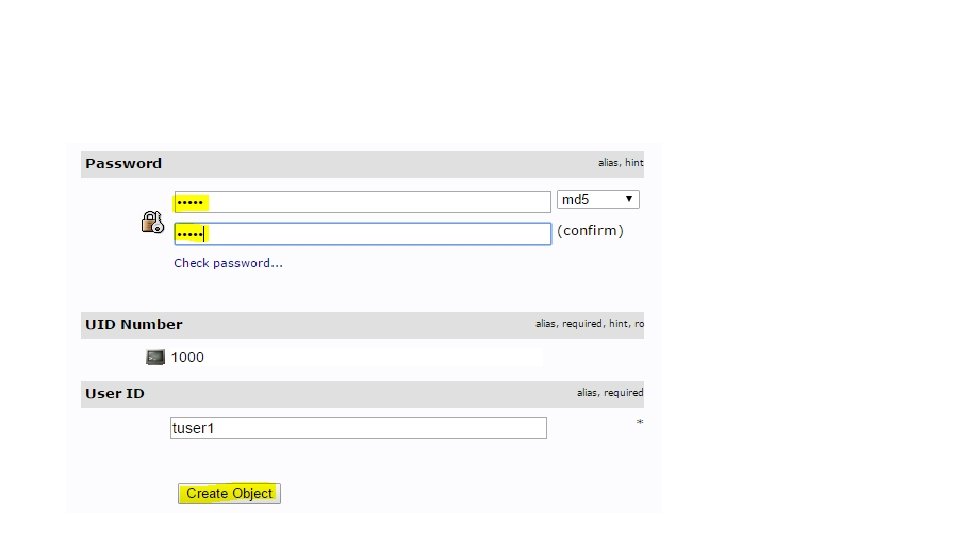Click the Password section heading
The image size is (960, 540).
tap(124, 163)
